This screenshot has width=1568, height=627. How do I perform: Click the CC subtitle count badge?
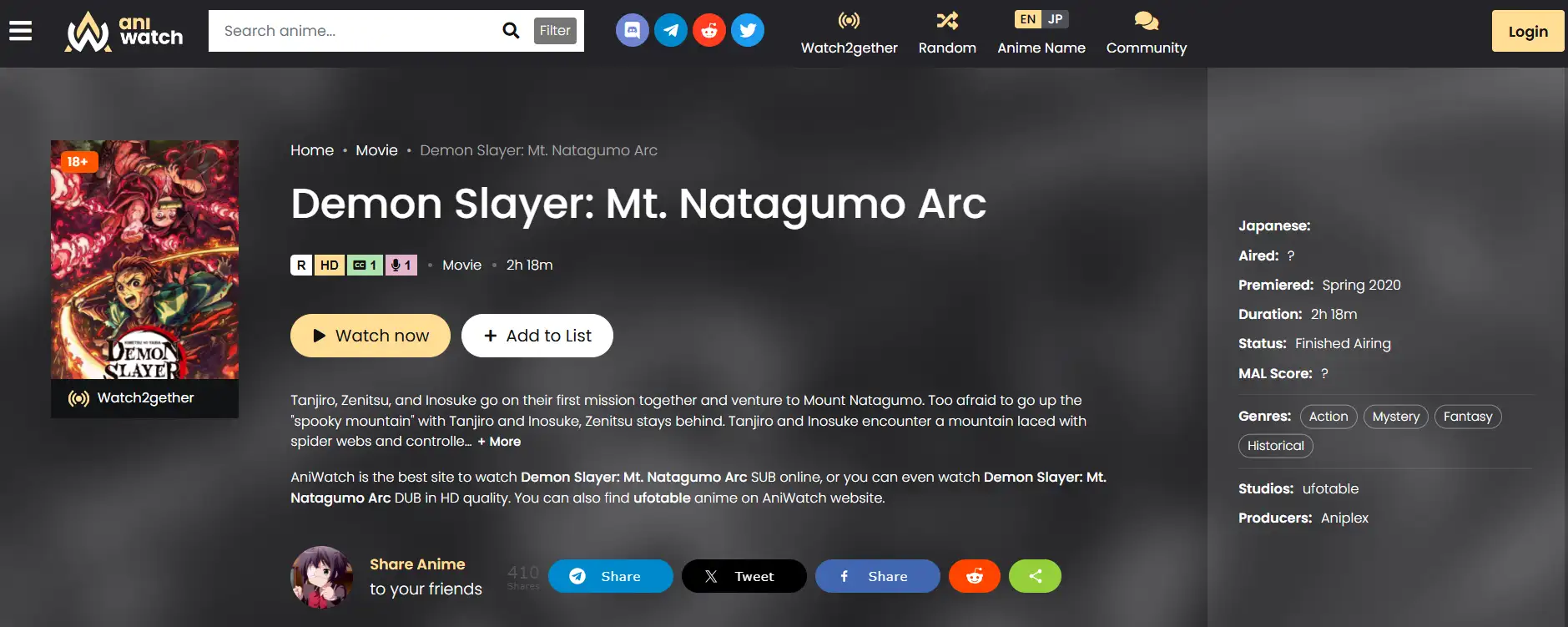point(365,265)
